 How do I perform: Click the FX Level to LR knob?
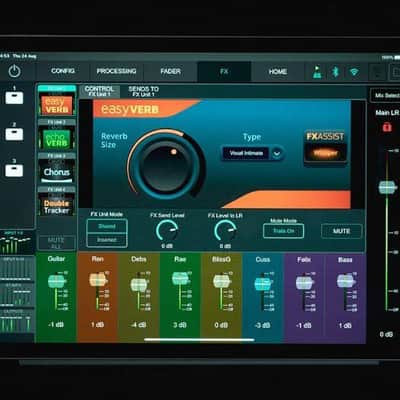click(225, 231)
